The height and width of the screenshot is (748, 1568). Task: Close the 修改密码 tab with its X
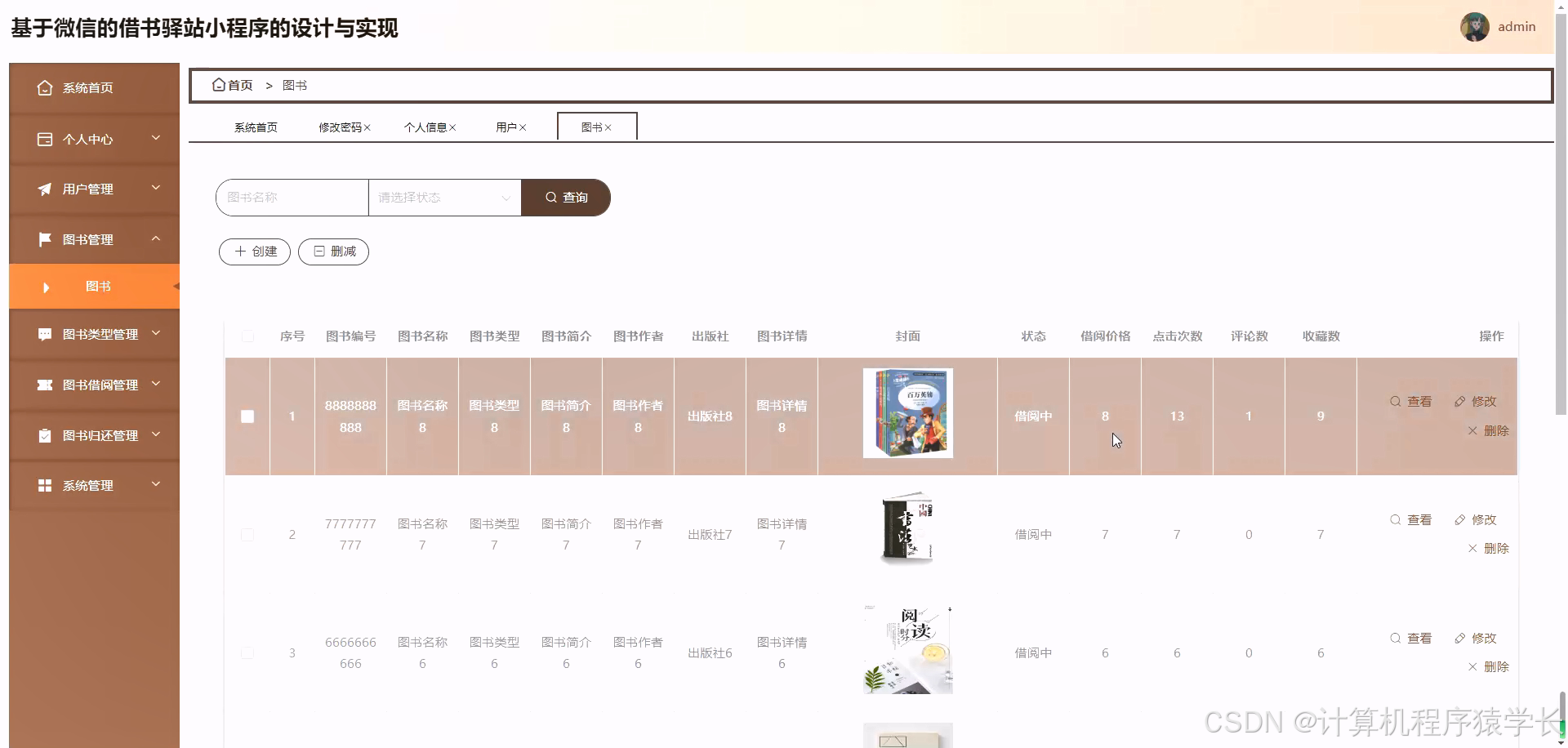(367, 127)
